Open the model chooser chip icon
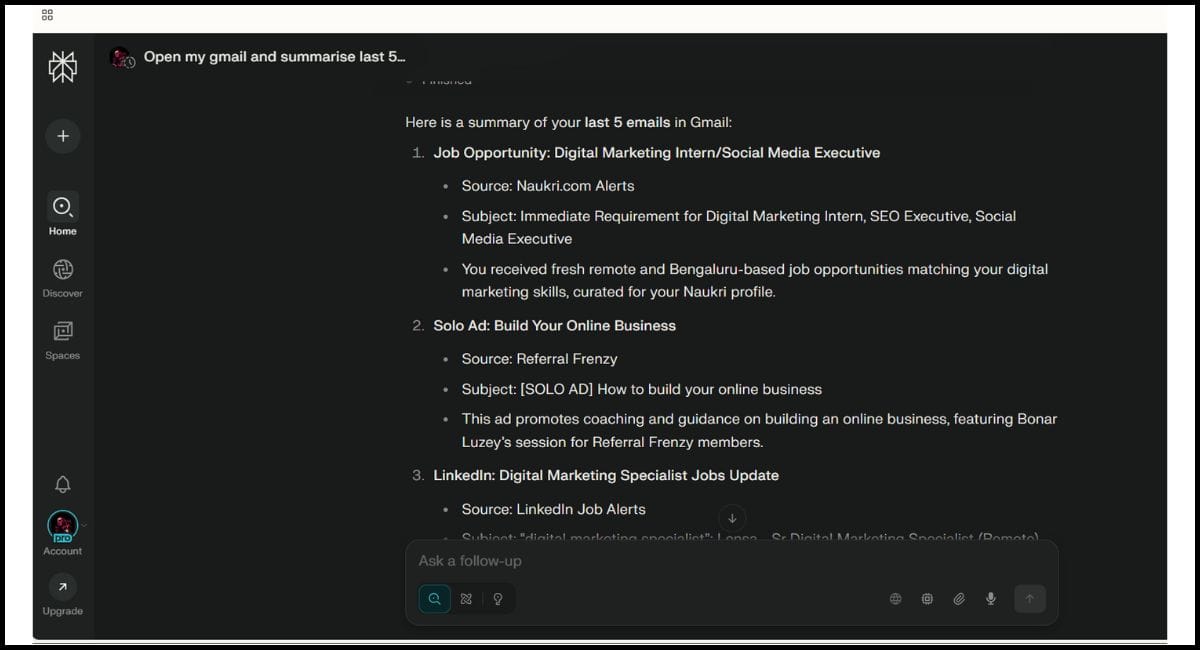Screen dimensions: 1200x650 (927, 599)
